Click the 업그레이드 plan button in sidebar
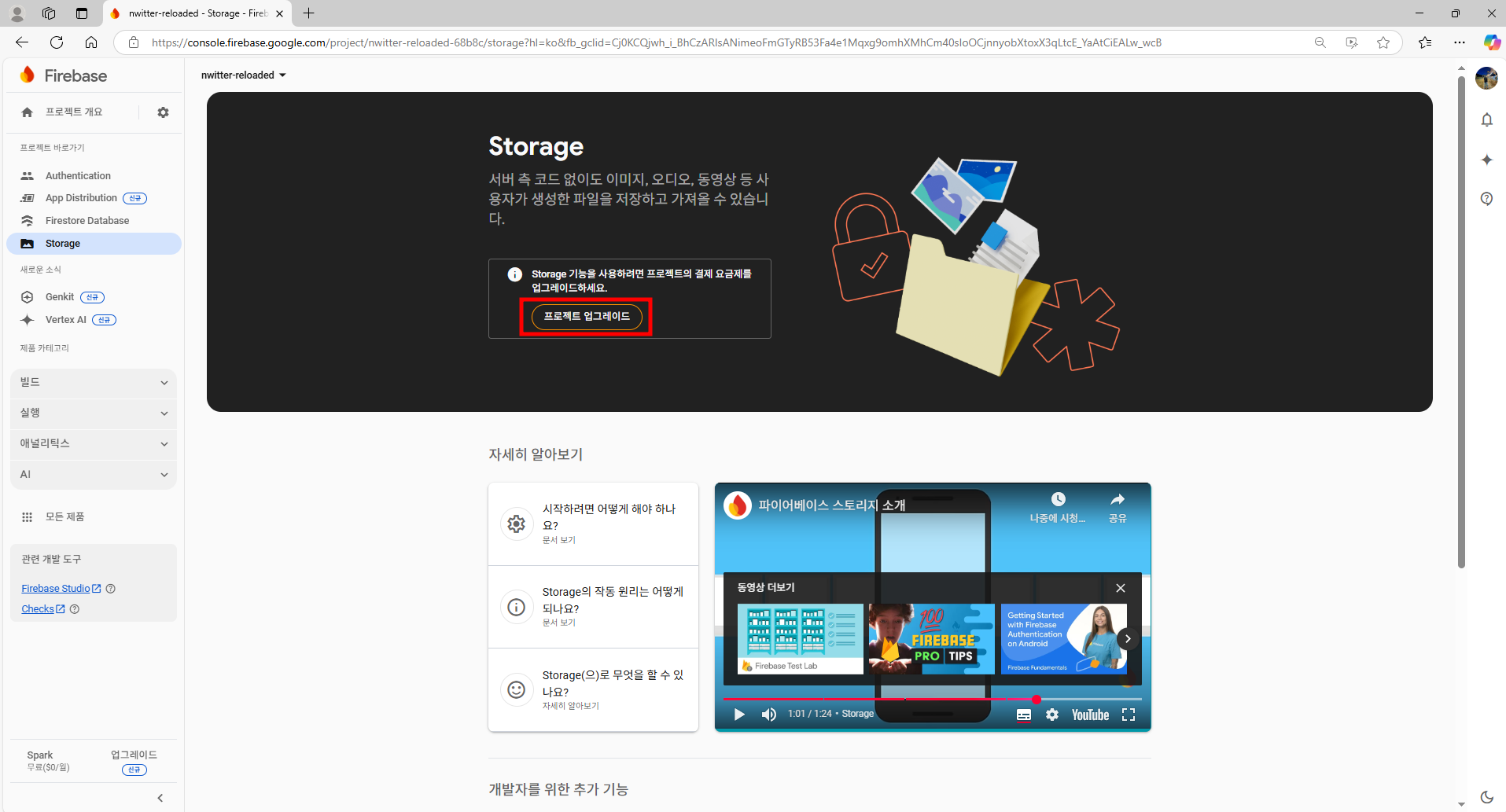 tap(134, 761)
